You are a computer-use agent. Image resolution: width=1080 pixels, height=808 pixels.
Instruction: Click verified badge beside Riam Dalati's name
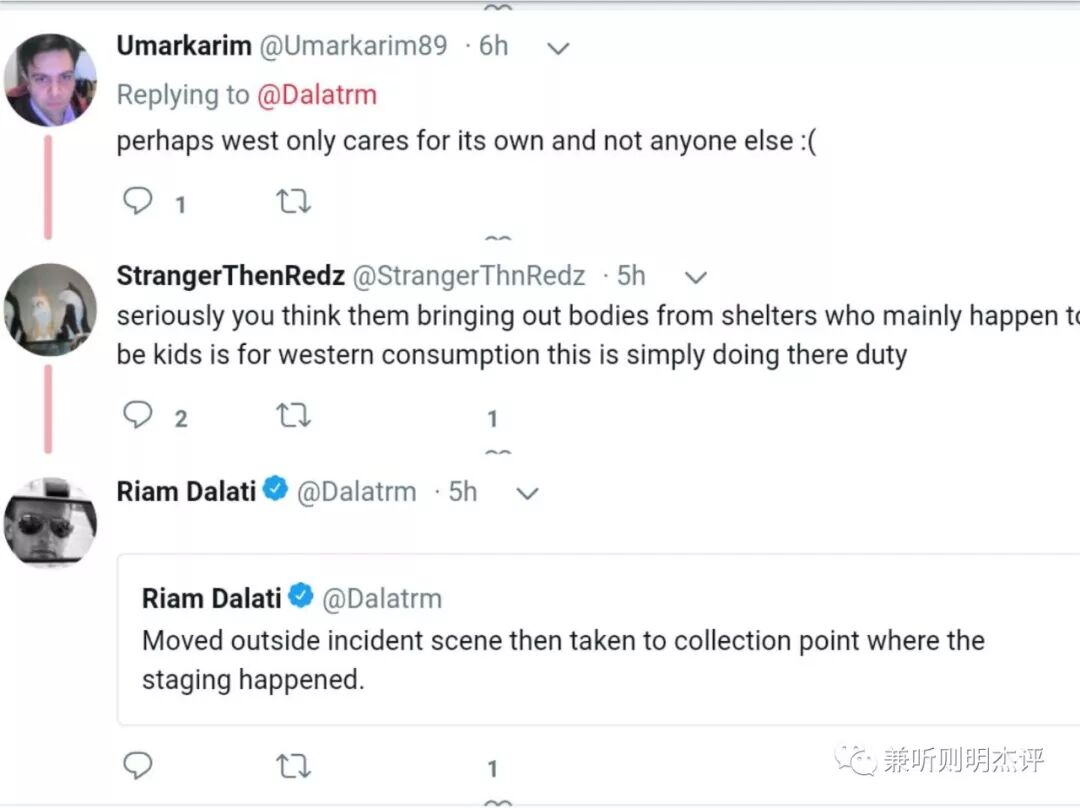[276, 490]
